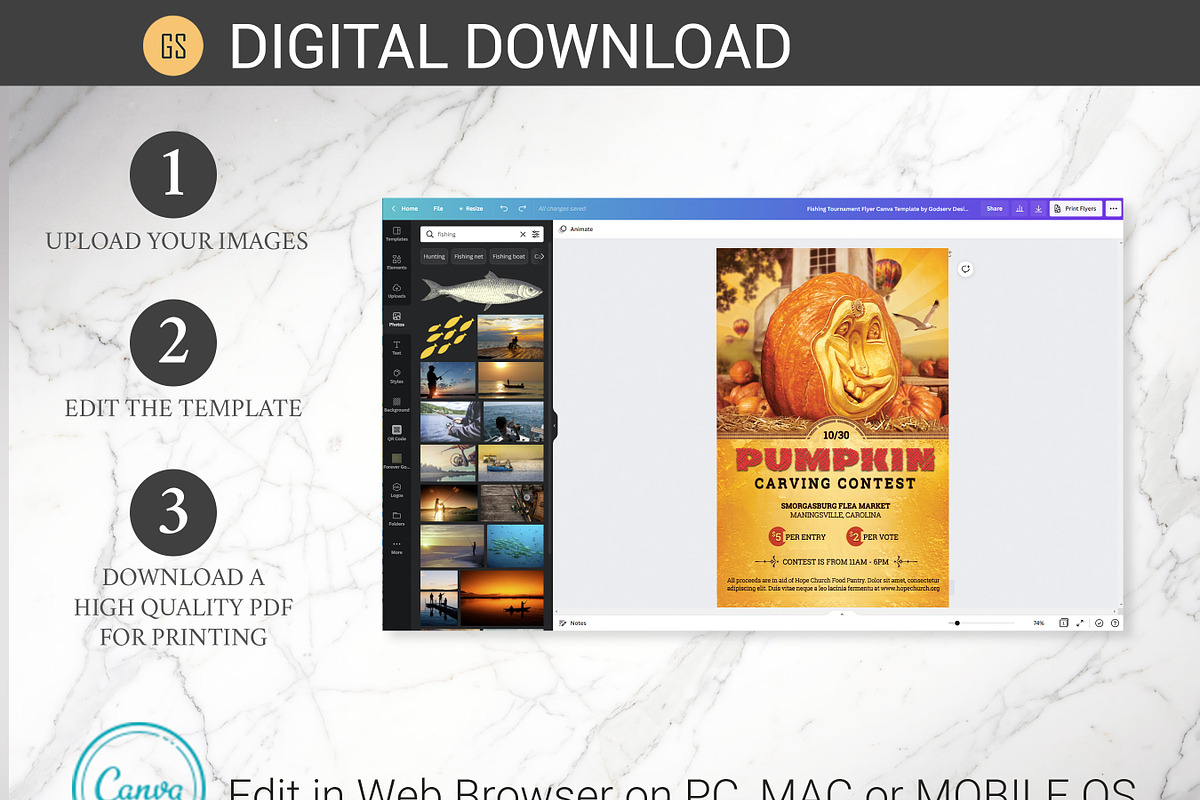Screen dimensions: 1200x800
Task: Open the File menu
Action: click(438, 208)
